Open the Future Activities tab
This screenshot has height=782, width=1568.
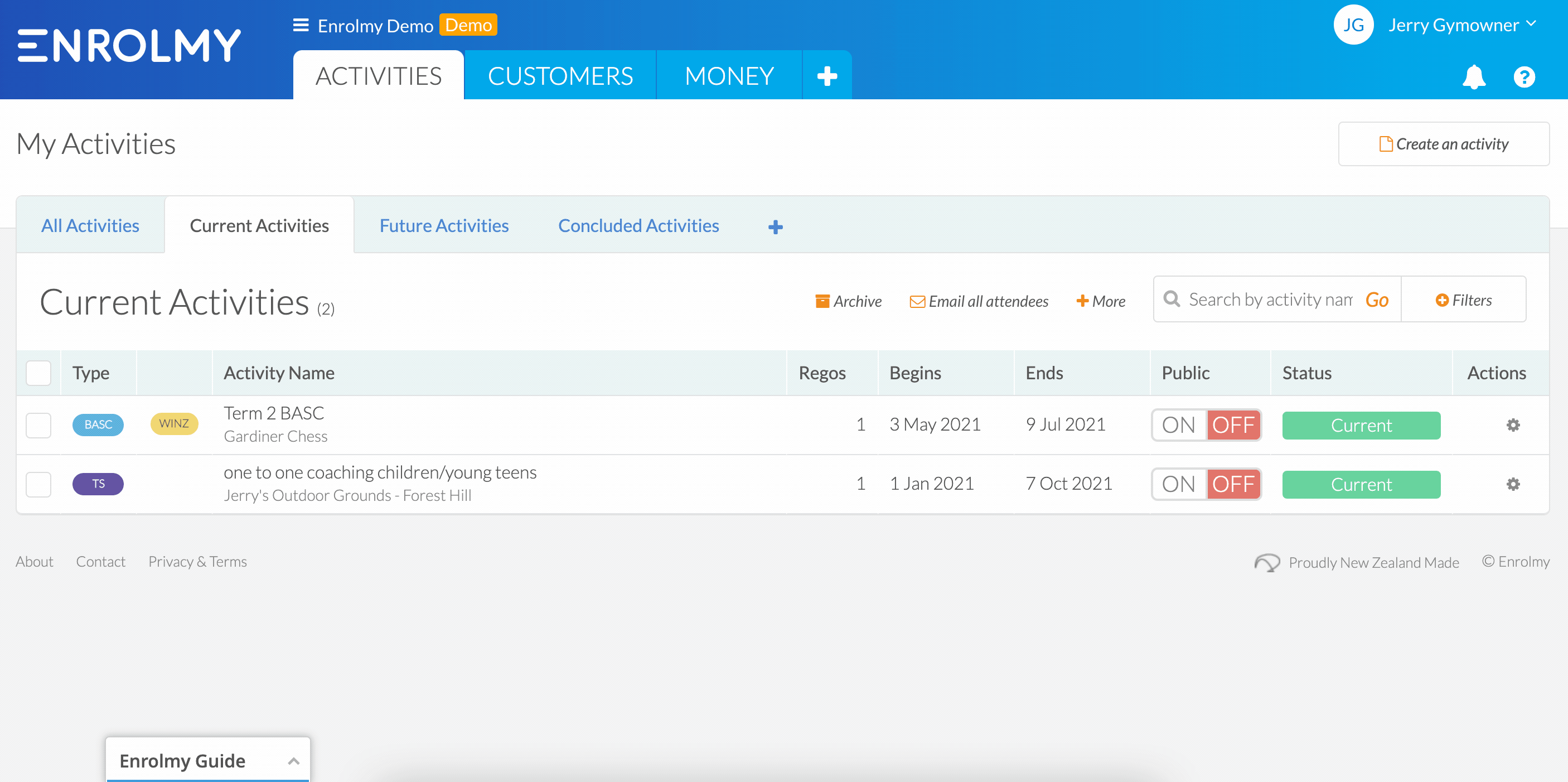coord(444,225)
